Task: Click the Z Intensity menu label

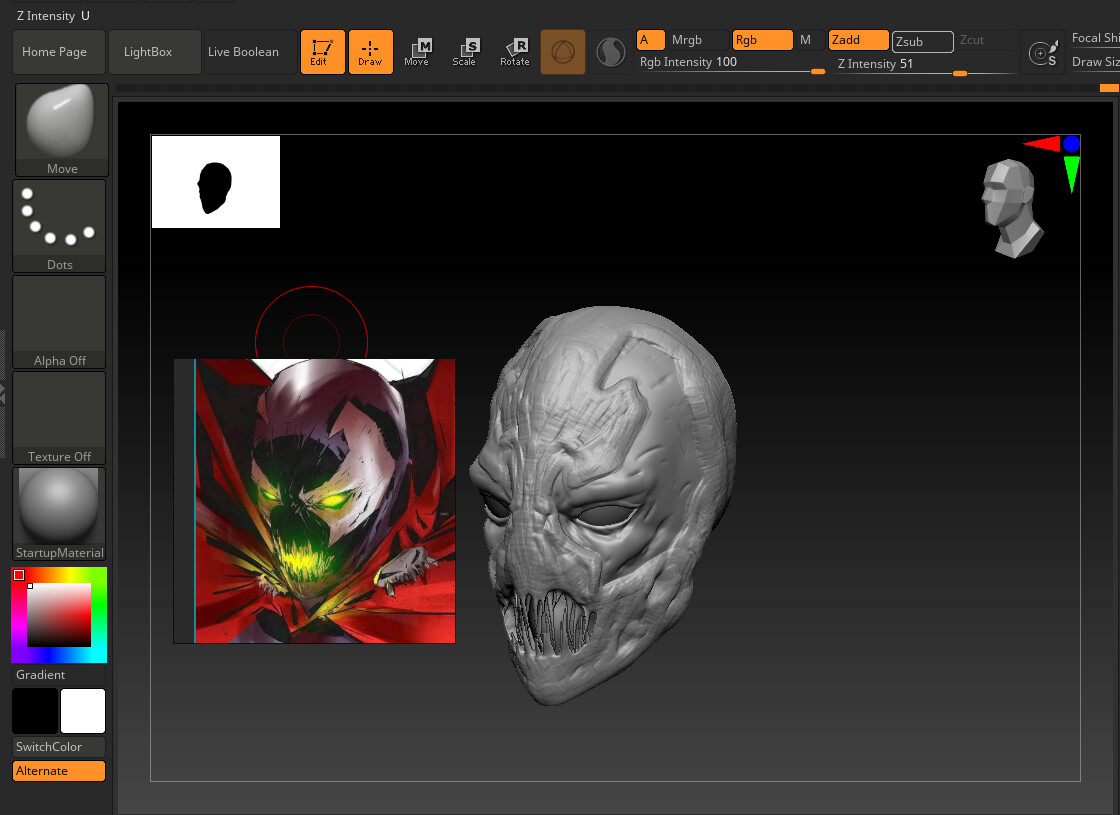Action: pos(44,15)
